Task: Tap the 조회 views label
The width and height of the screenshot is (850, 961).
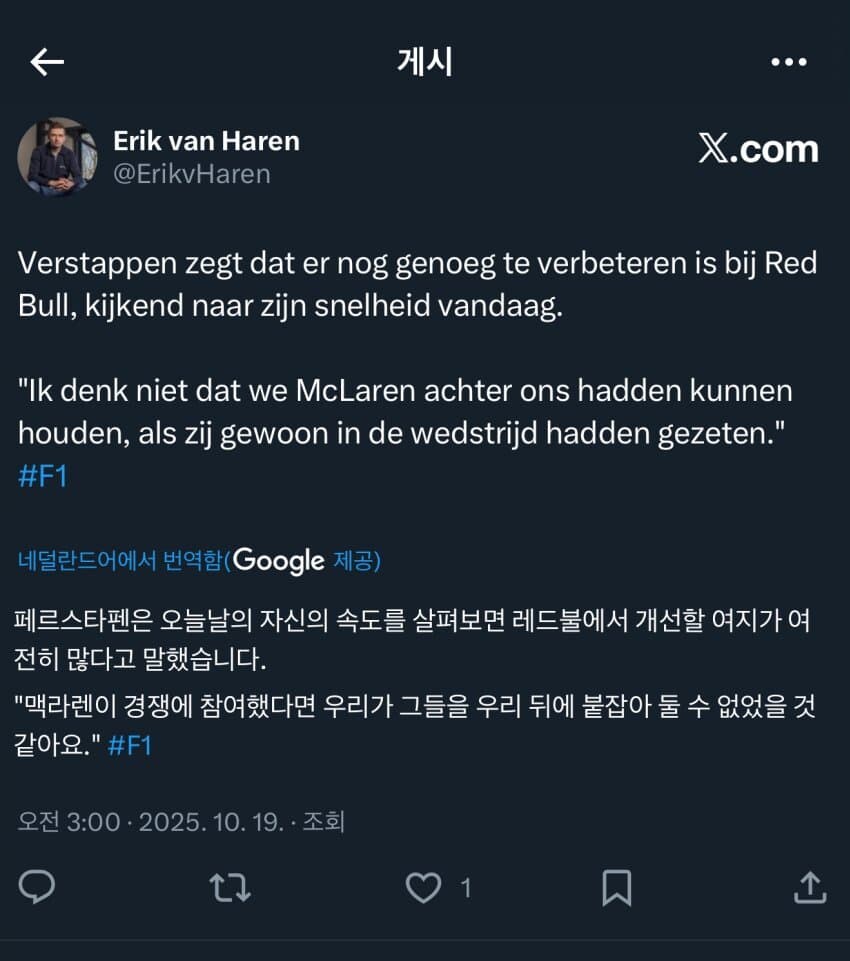Action: point(324,822)
